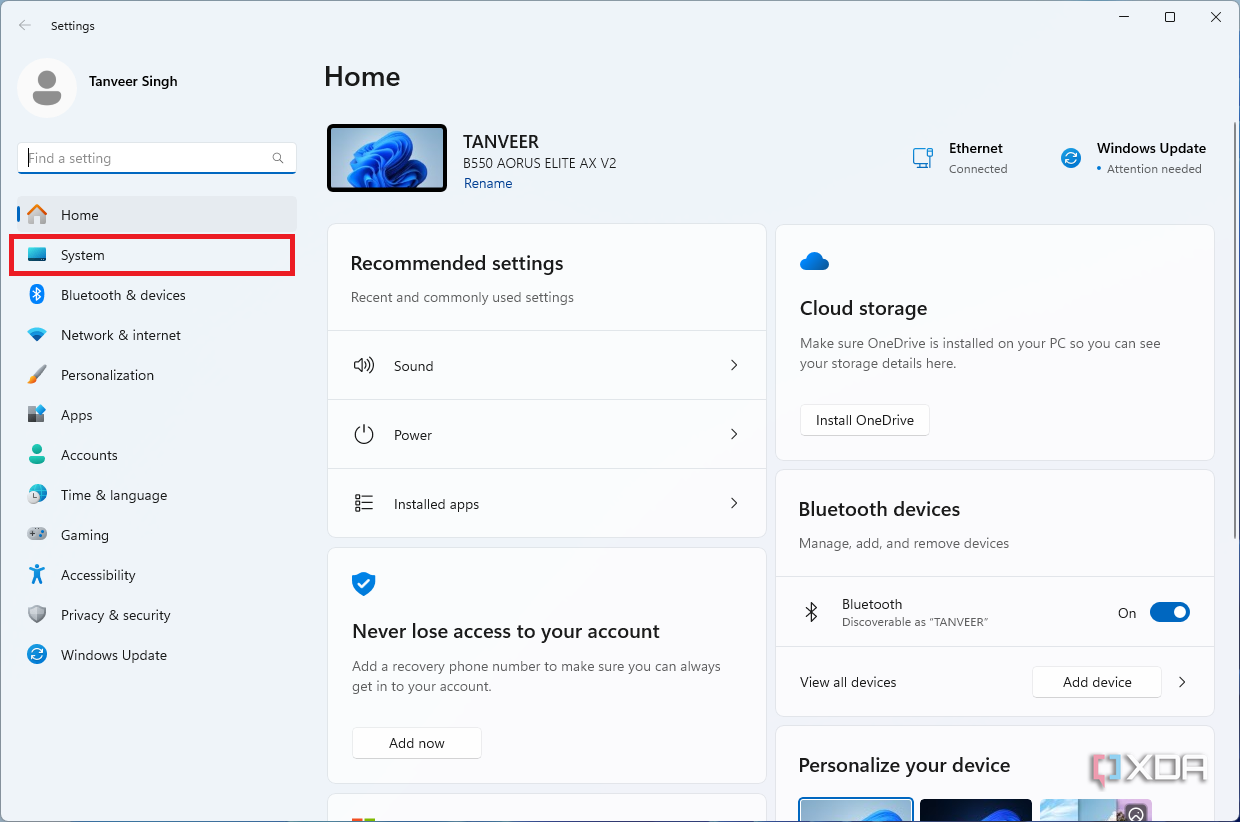
Task: Select the Accessibility figure icon
Action: pos(37,575)
